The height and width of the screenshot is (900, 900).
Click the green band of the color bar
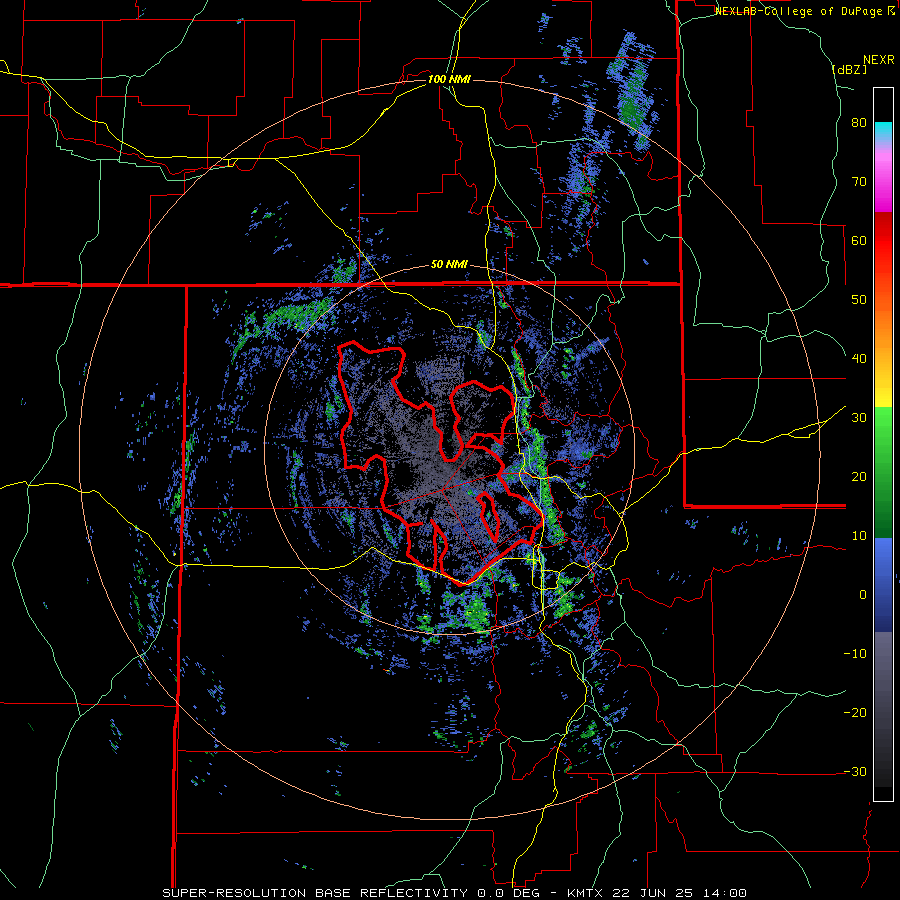883,472
